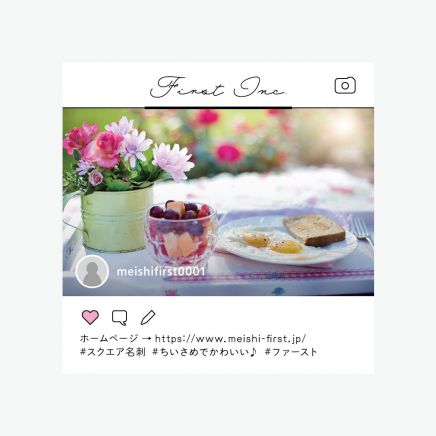Click the arrow before the homepage URL

click(147, 339)
